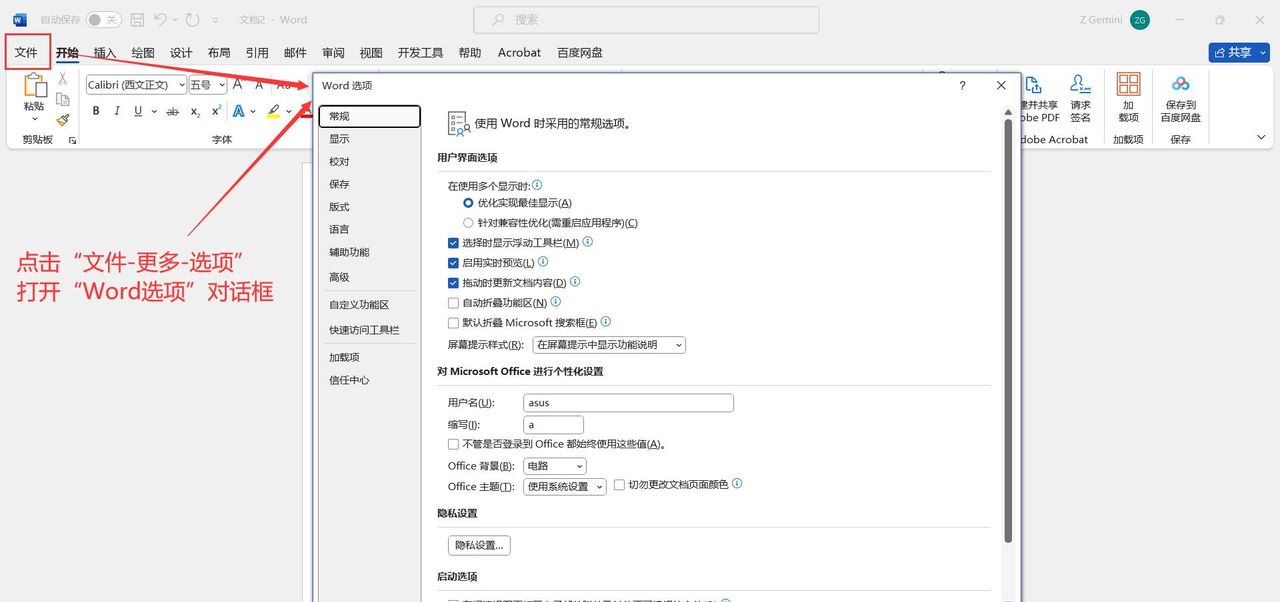Click the Cut scissors icon
This screenshot has width=1280, height=602.
(63, 78)
